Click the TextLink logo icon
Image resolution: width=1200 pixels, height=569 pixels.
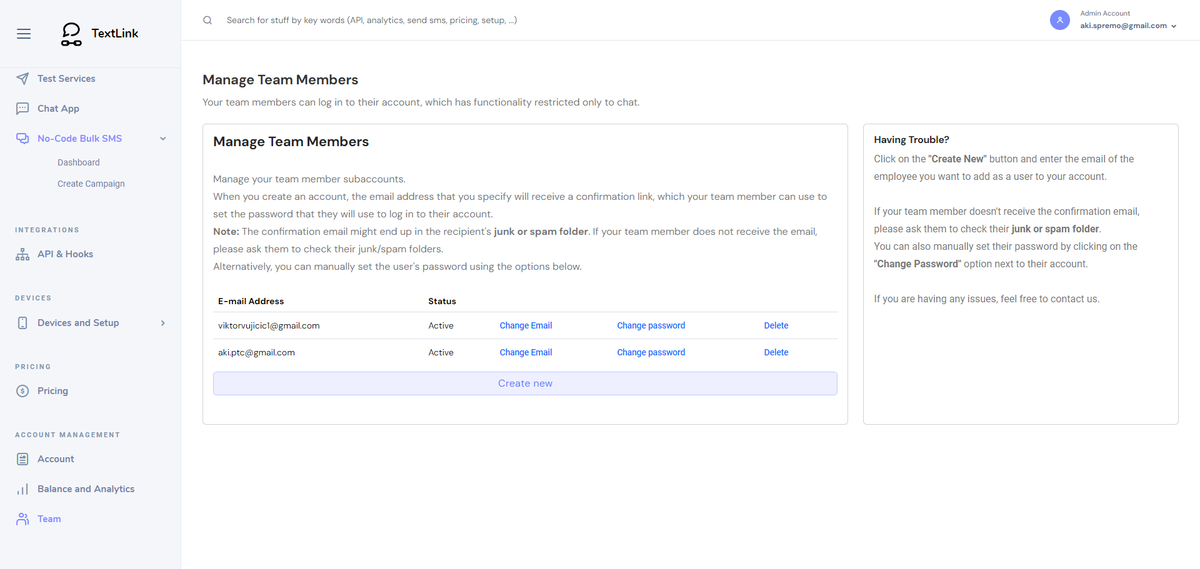(71, 34)
